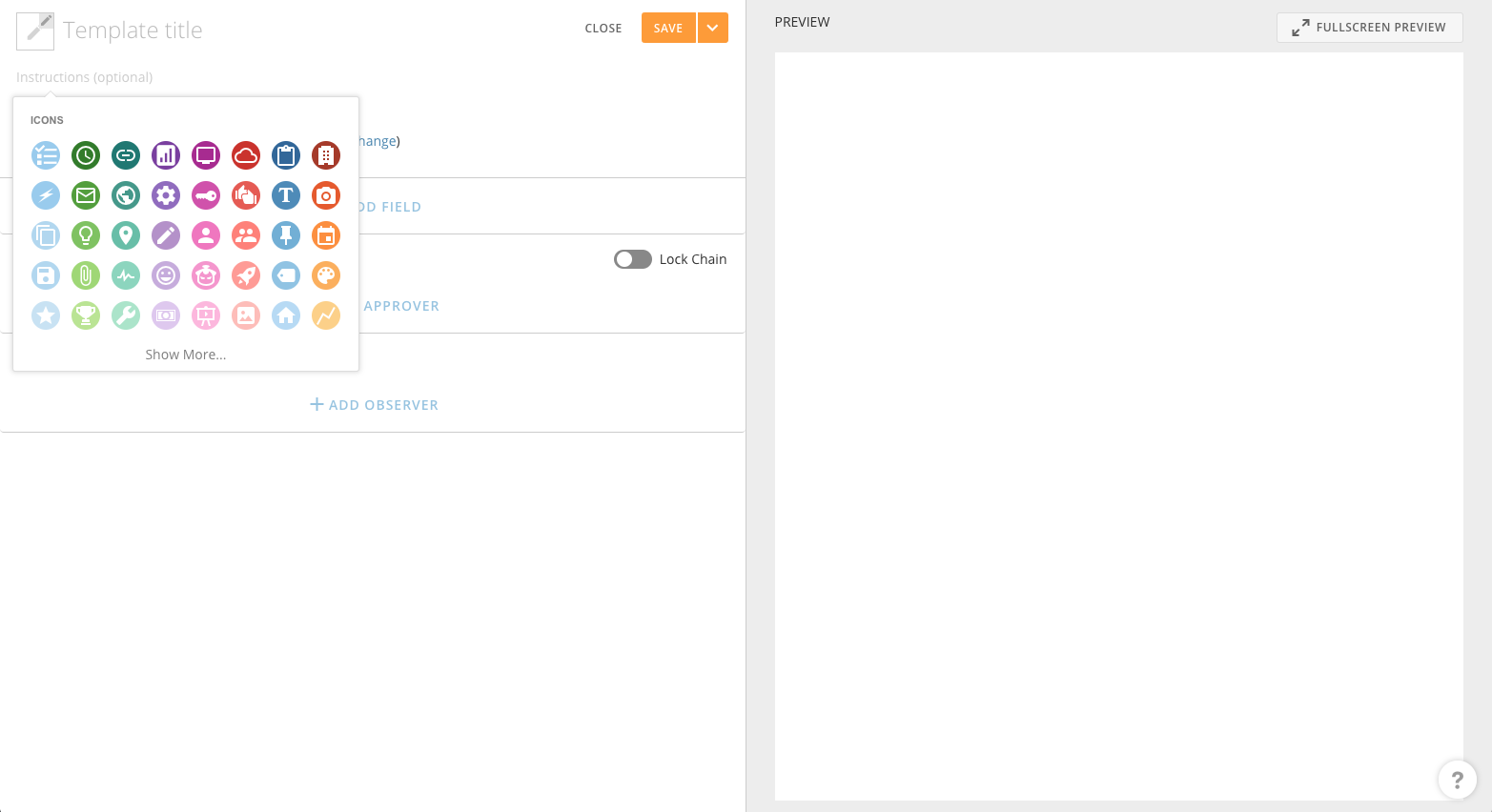
Task: Choose the red cloud icon
Action: [246, 155]
